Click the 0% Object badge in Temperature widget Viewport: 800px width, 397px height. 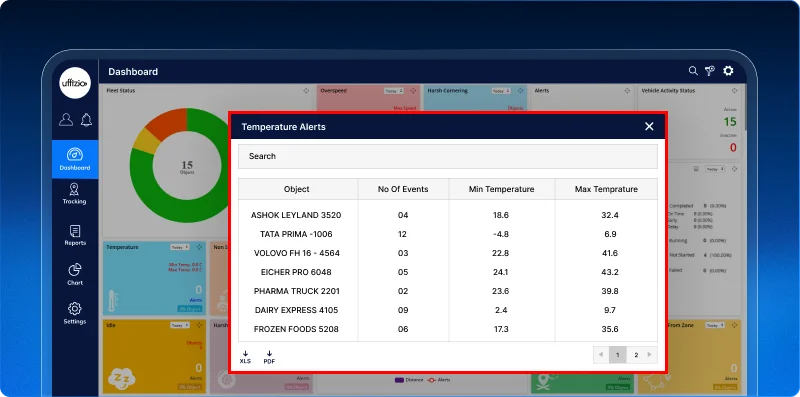point(190,309)
